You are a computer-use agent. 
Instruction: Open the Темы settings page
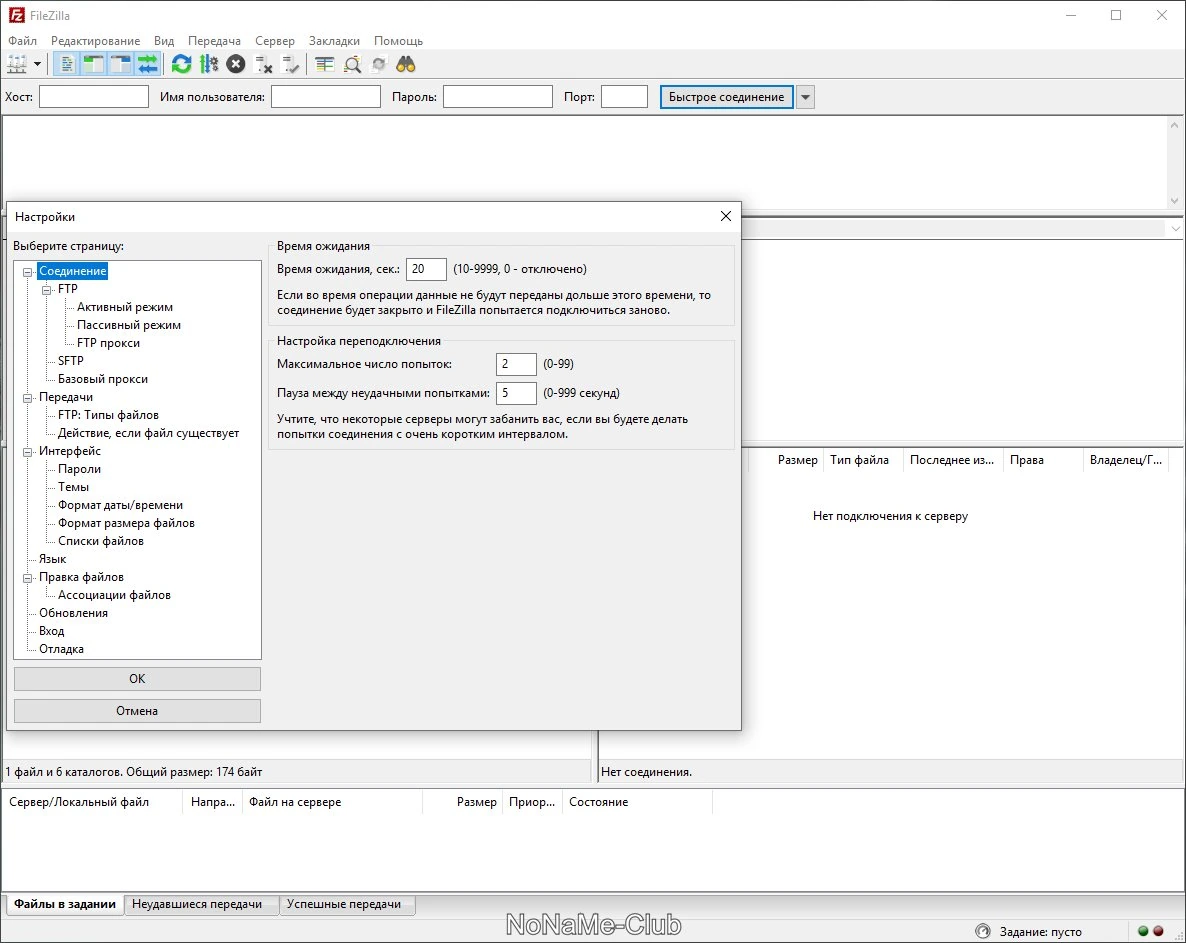pos(73,487)
